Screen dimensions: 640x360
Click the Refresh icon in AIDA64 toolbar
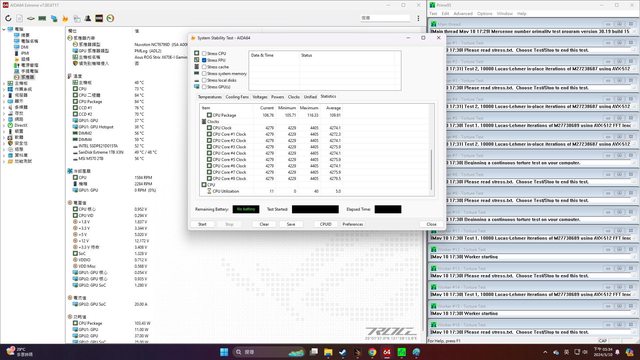(8, 18)
